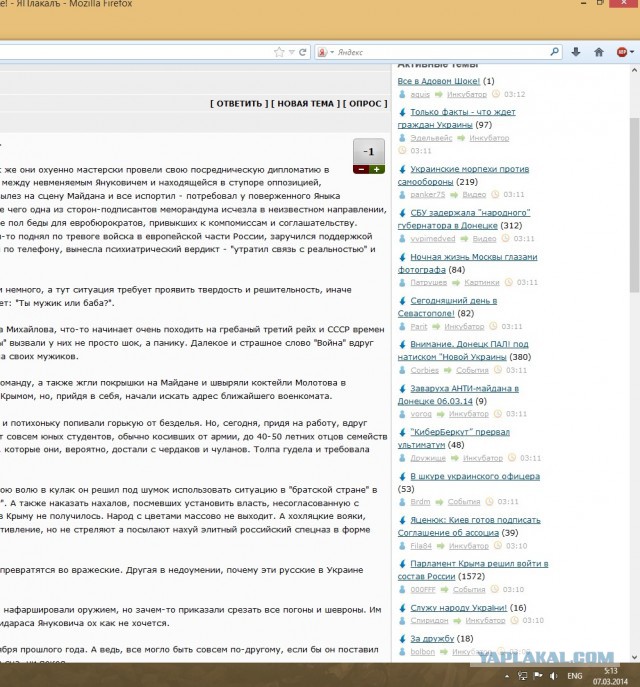
Task: Open user profile Fila84
Action: [421, 546]
